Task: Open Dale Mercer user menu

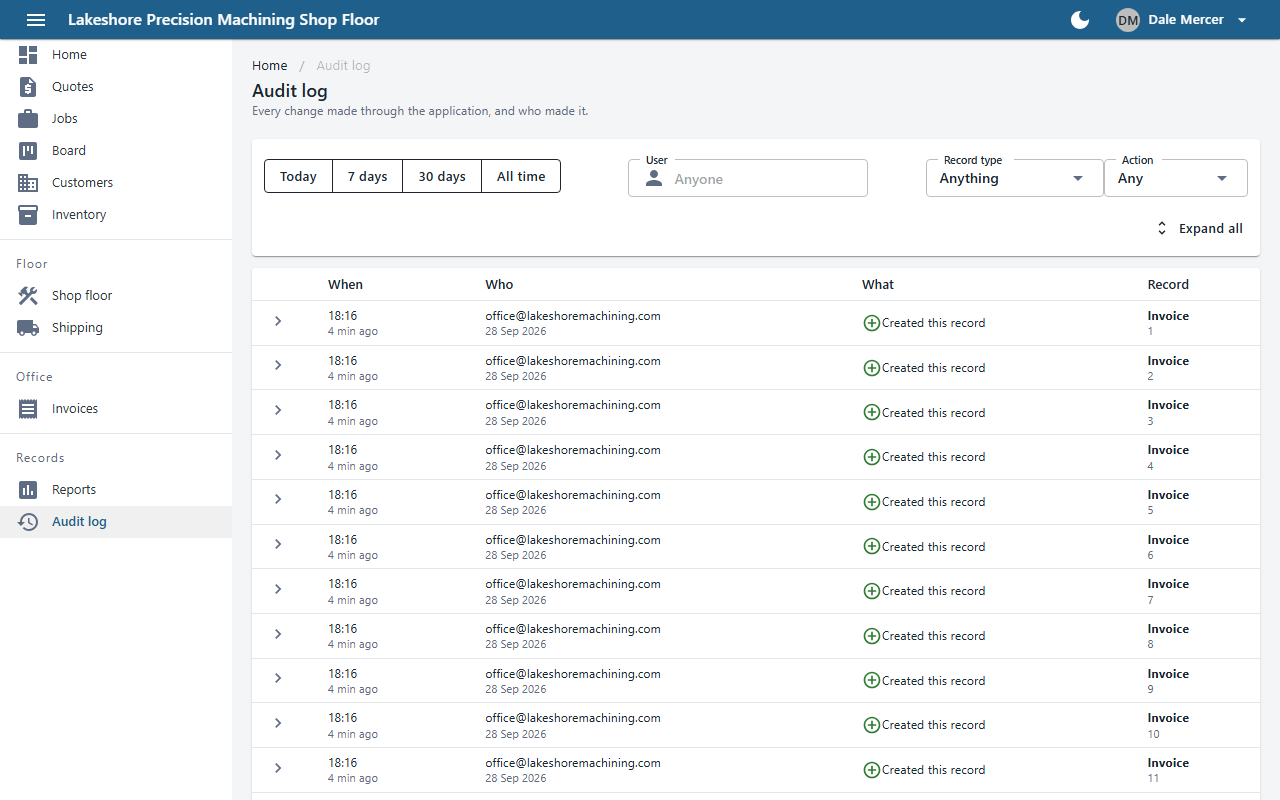Action: tap(1182, 20)
